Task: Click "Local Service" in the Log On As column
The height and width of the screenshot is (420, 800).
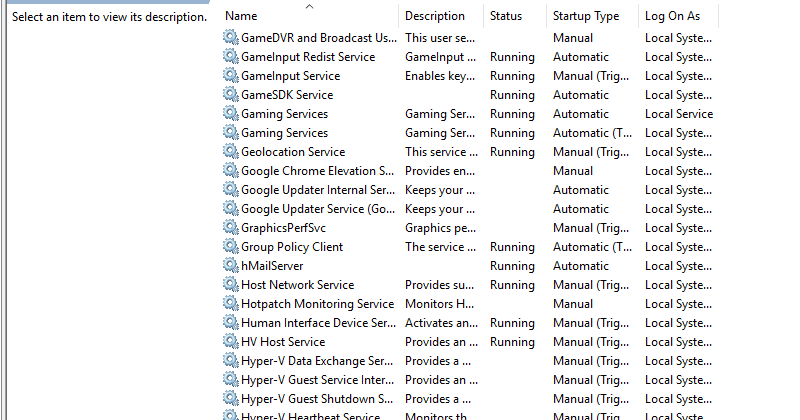Action: [679, 114]
